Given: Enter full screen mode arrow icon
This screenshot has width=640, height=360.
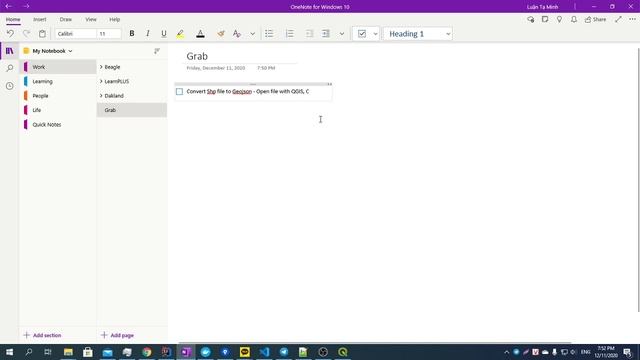Looking at the screenshot, I should click(x=618, y=19).
